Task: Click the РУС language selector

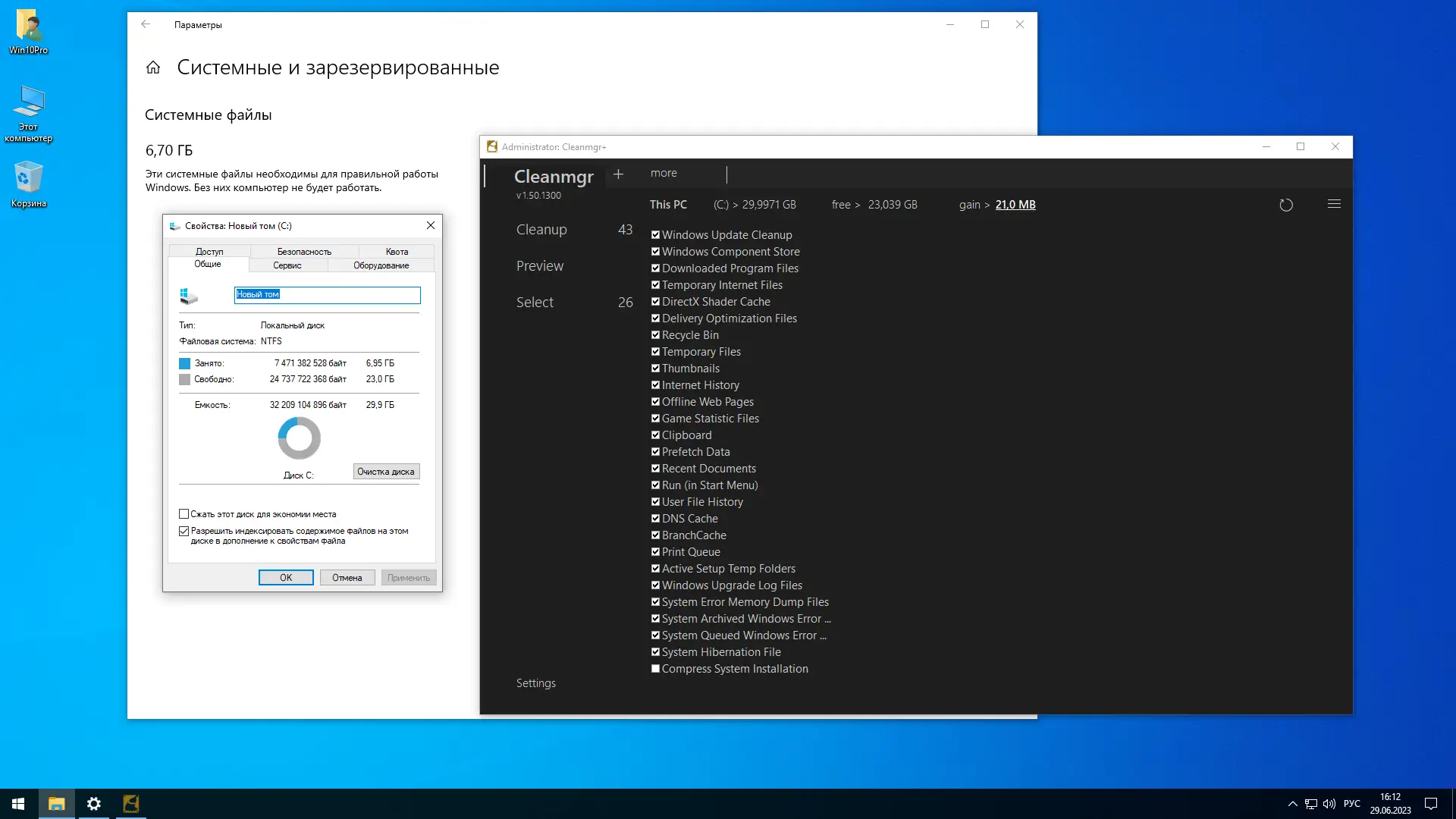Action: [x=1351, y=804]
